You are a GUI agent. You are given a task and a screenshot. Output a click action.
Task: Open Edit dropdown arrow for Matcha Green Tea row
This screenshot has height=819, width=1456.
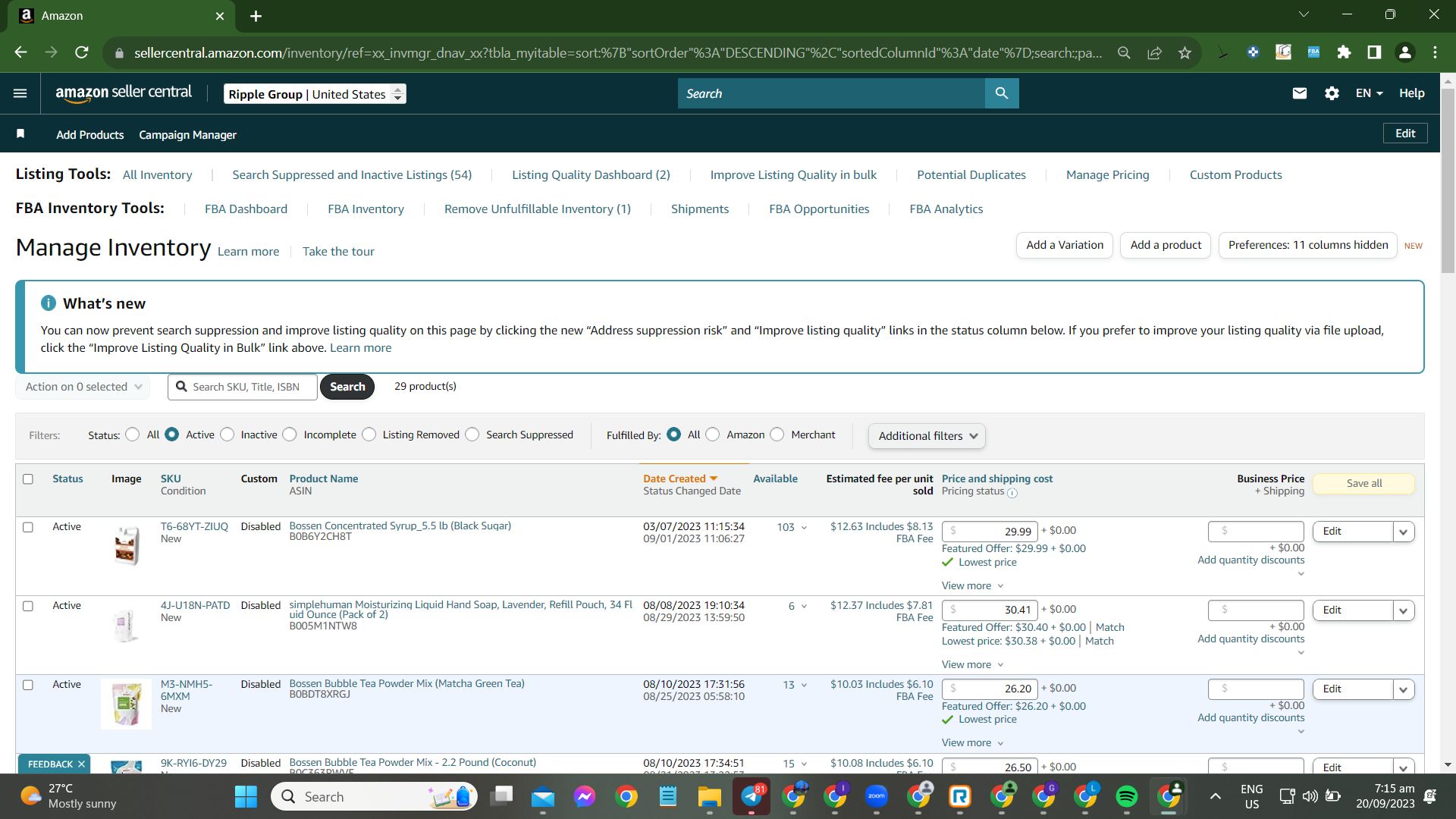[x=1404, y=689]
